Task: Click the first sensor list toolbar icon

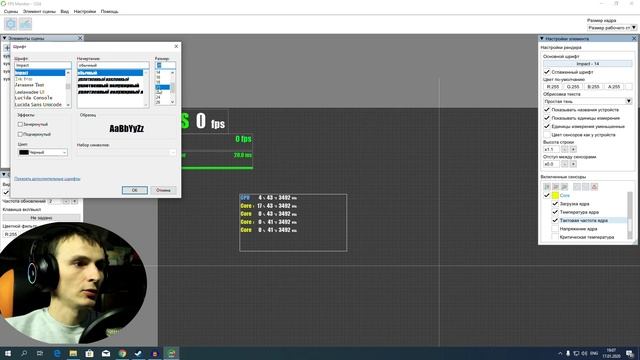Action: [547, 187]
